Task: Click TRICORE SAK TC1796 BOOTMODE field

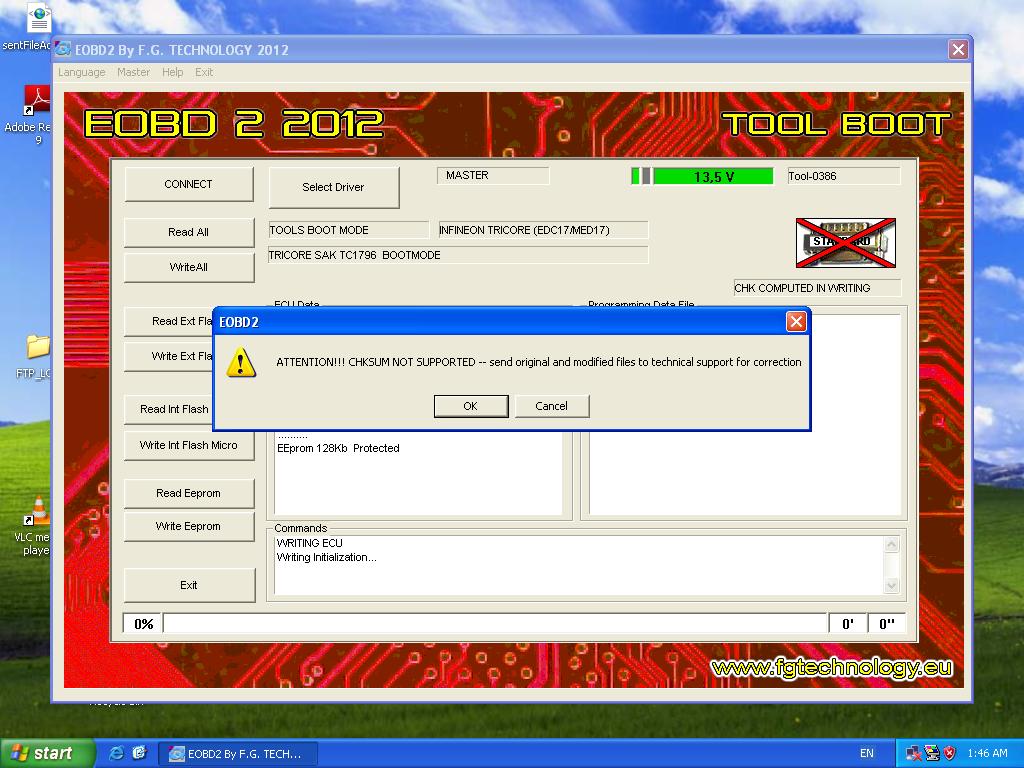Action: (x=458, y=255)
